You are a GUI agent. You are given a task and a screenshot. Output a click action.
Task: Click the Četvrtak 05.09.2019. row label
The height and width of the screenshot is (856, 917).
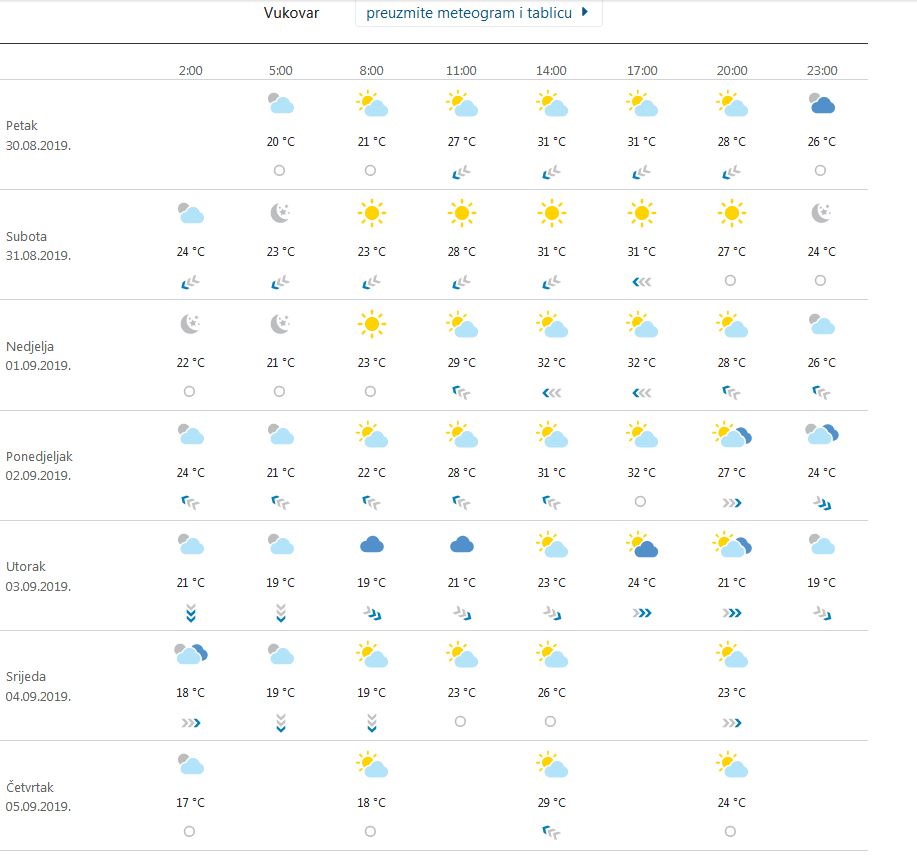39,796
